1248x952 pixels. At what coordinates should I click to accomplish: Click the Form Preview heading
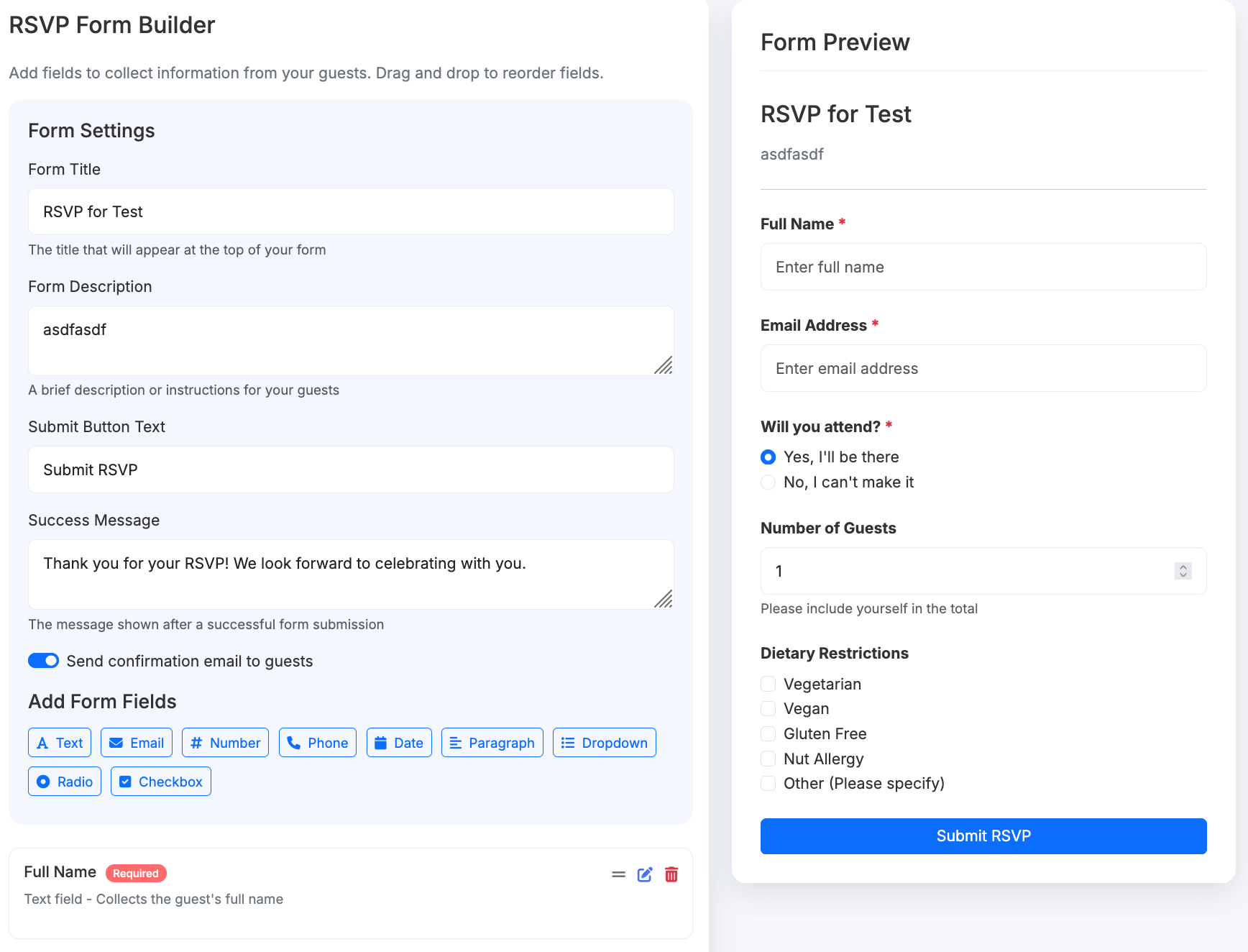tap(835, 42)
